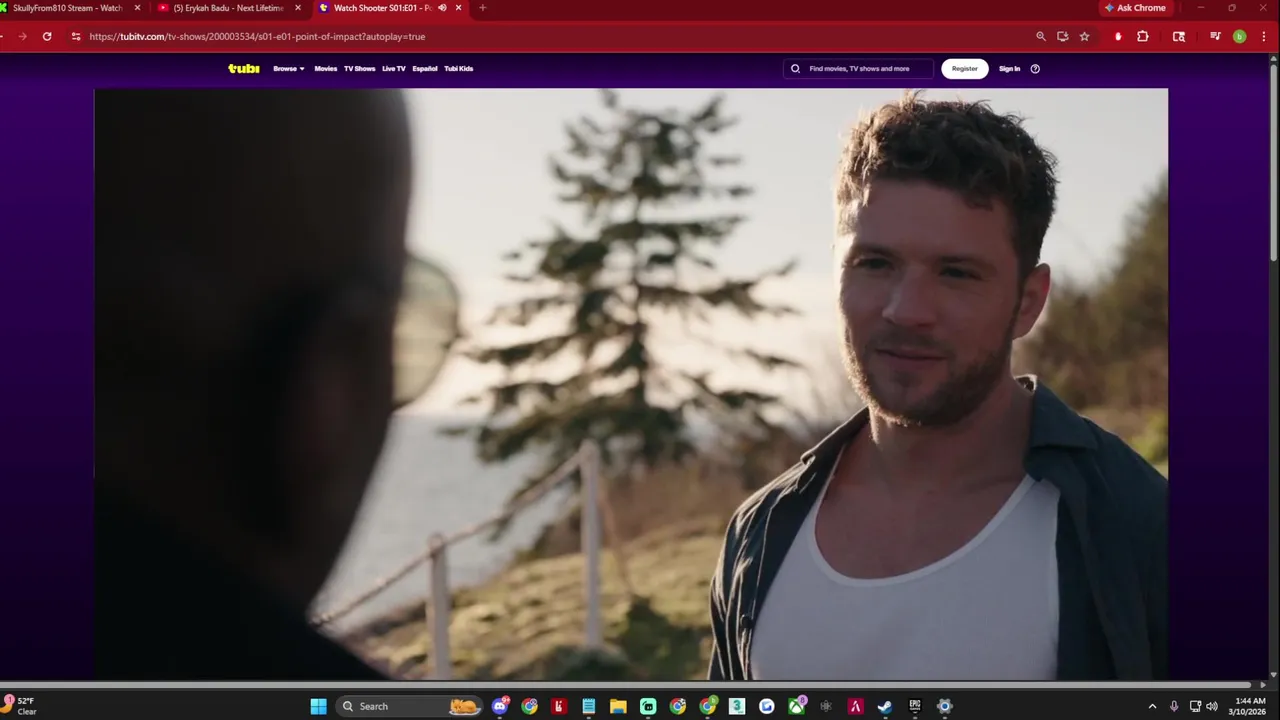The width and height of the screenshot is (1280, 720).
Task: Open the Xbox app from the taskbar
Action: click(796, 707)
